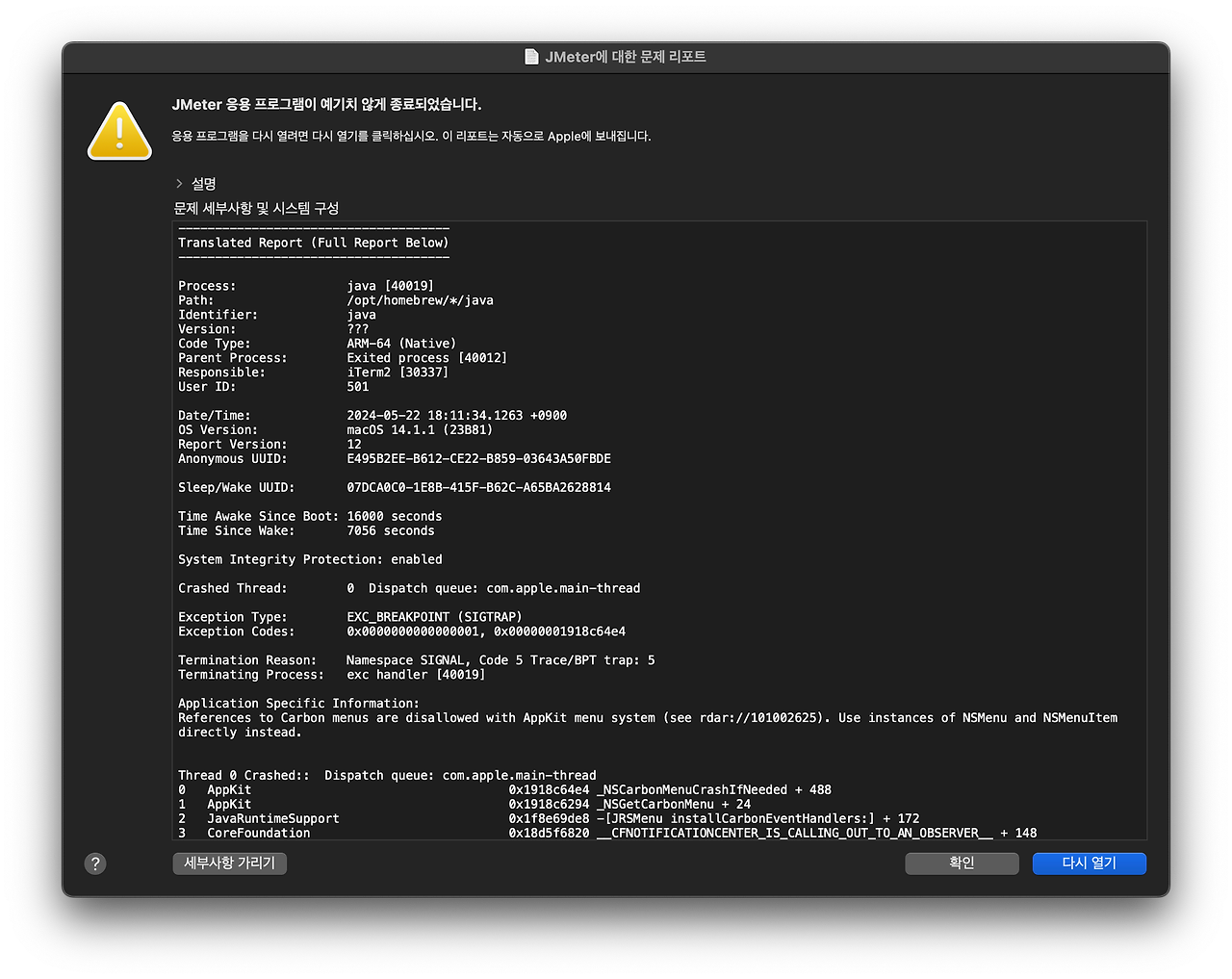Click the Sleep/Wake UUID value '07DCA0C0-1E8B-415F-B62C-A65BA2628814'

tap(478, 488)
